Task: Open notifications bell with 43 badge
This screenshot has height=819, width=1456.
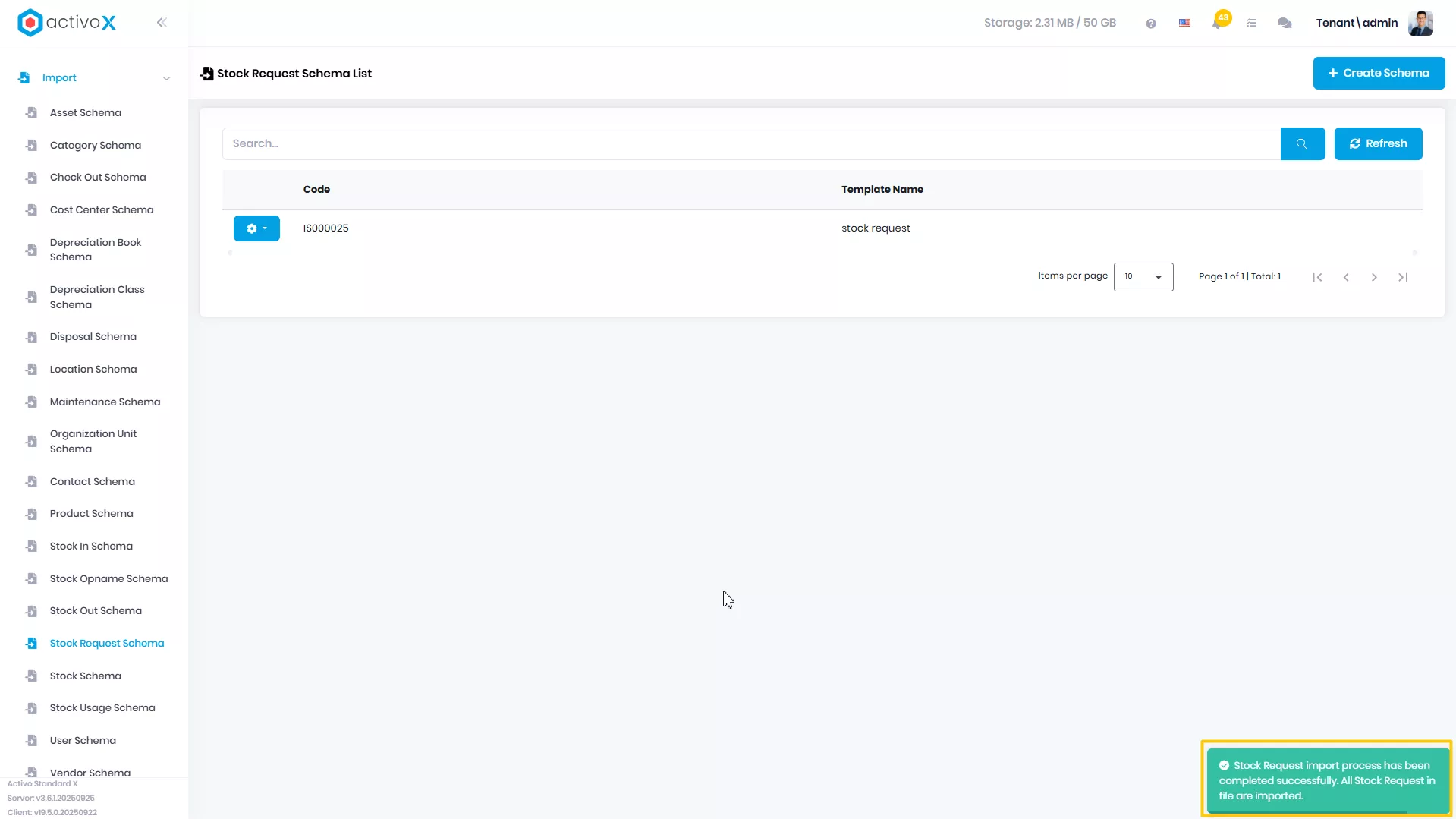Action: 1219,21
